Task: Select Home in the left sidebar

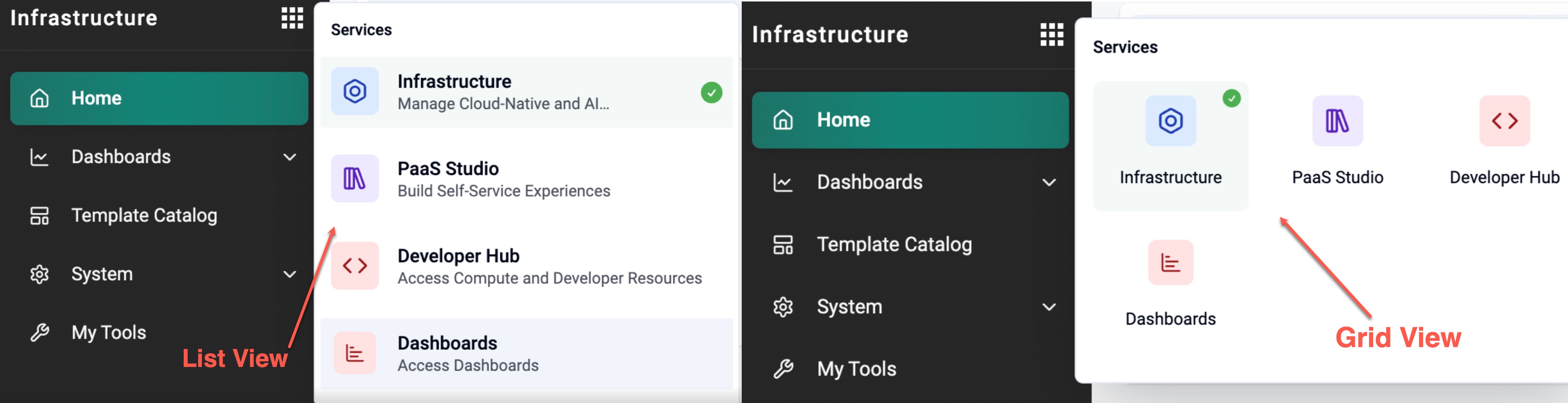Action: pos(158,99)
